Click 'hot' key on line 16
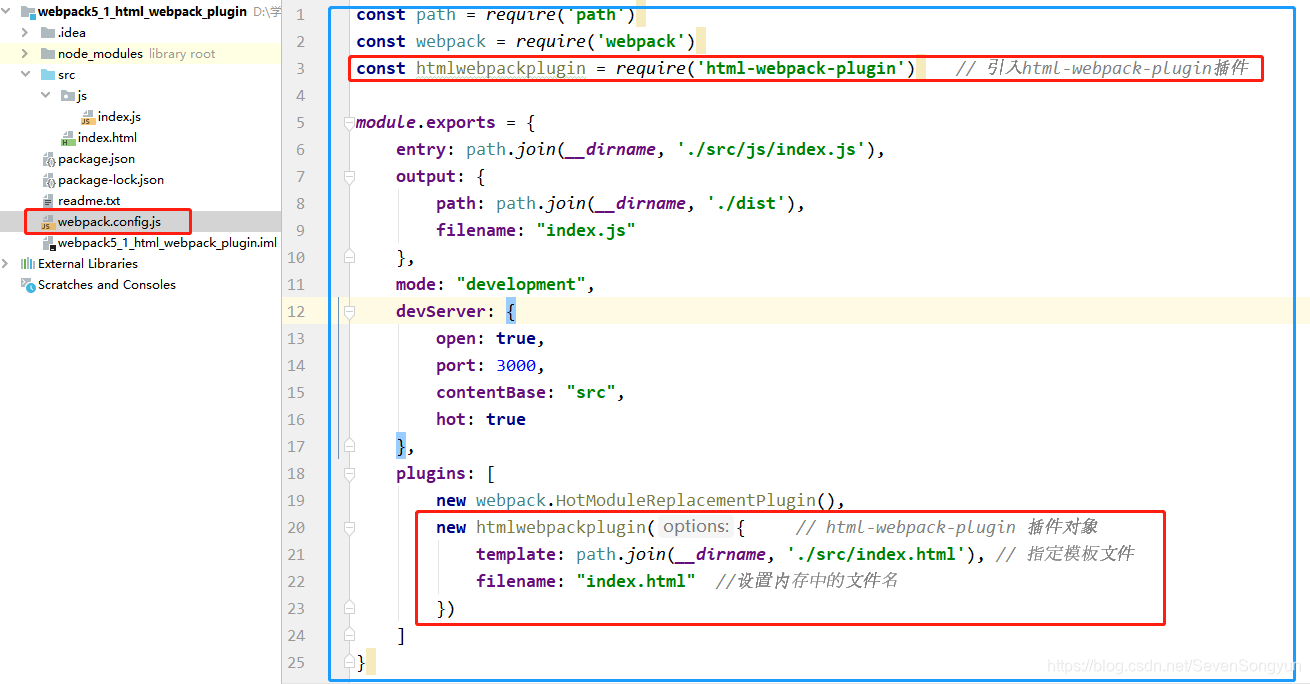 coord(451,420)
